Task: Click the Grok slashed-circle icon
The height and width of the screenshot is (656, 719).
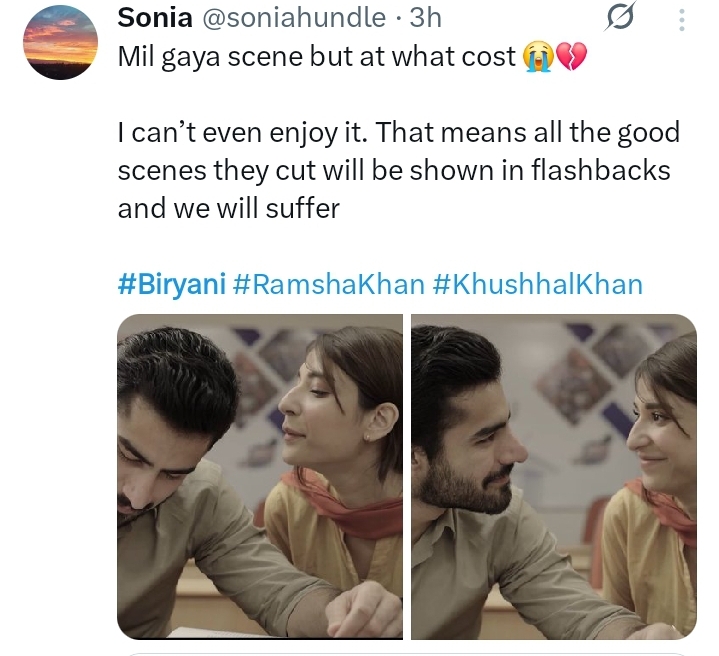Action: click(x=620, y=20)
